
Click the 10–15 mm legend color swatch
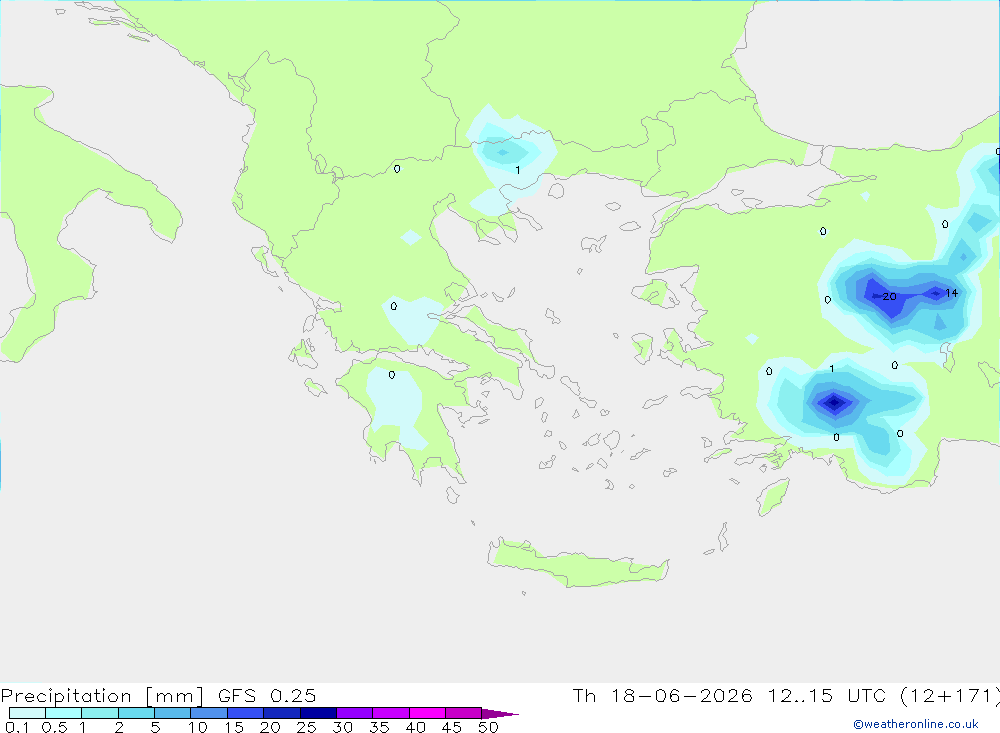[209, 713]
